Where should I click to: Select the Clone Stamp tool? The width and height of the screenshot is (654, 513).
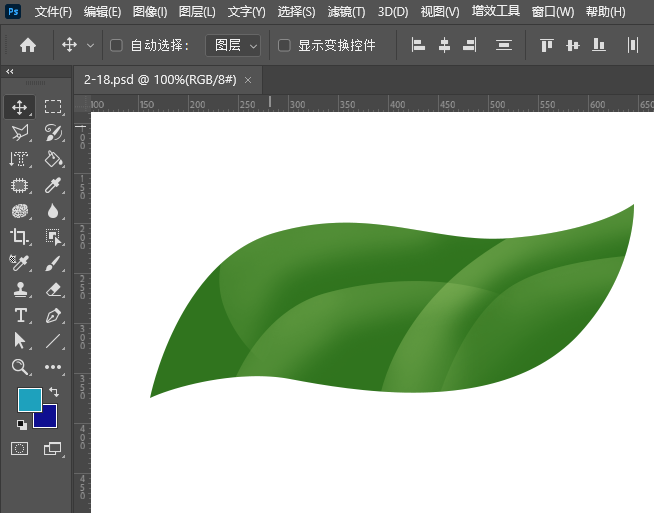pyautogui.click(x=19, y=289)
